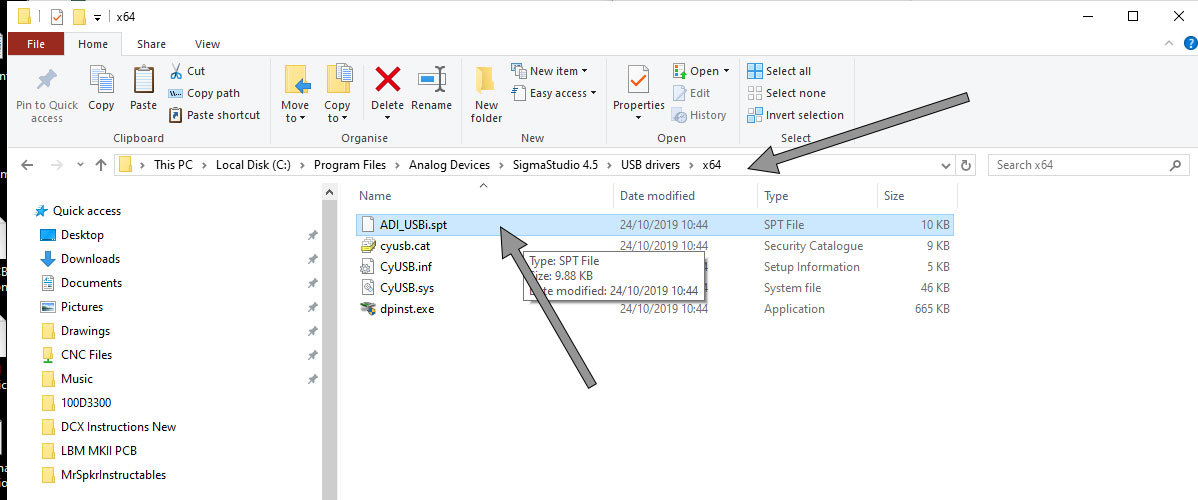
Task: Click Local Disk (C:) breadcrumb
Action: (x=253, y=165)
